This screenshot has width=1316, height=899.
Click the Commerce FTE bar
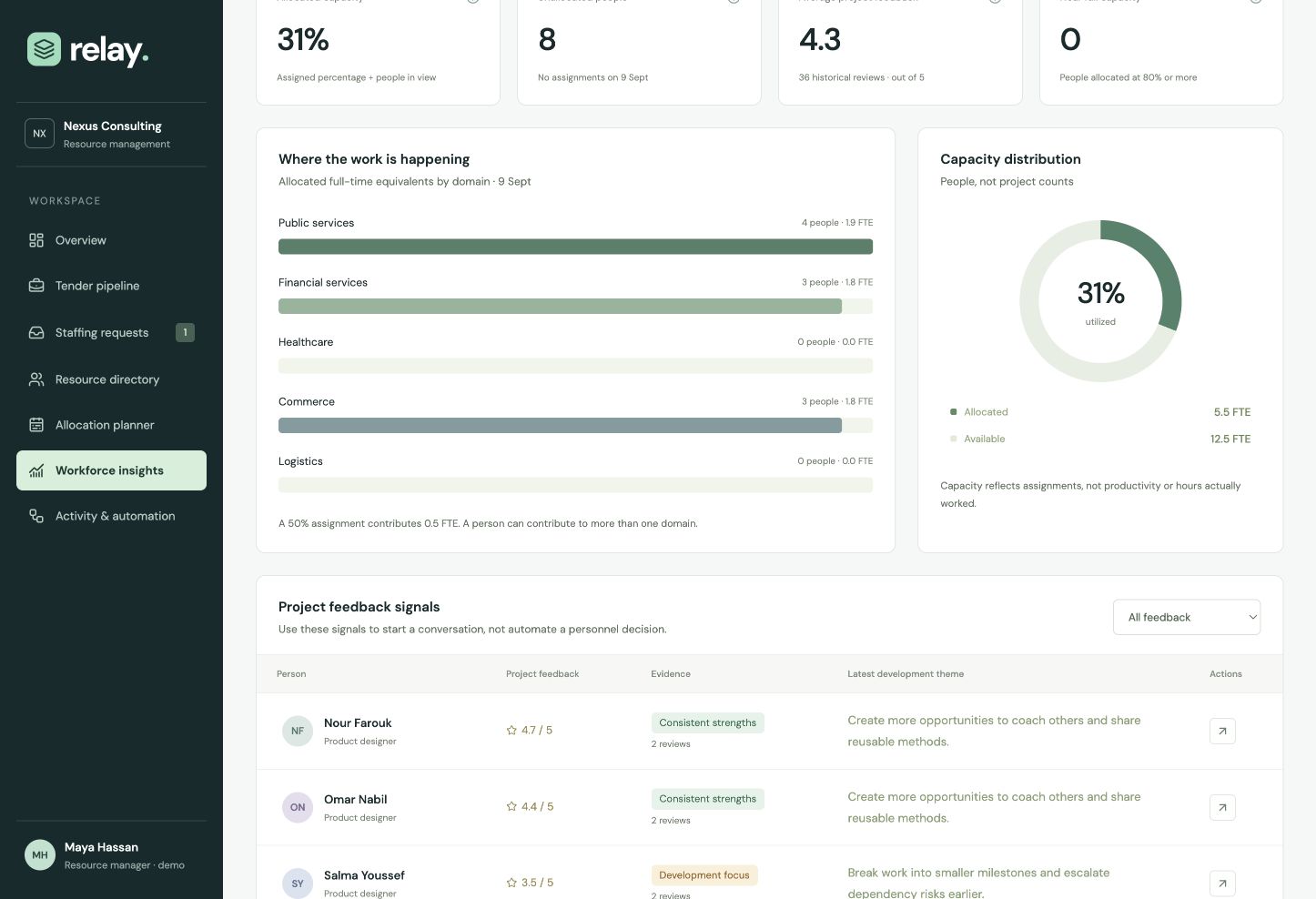pos(560,425)
